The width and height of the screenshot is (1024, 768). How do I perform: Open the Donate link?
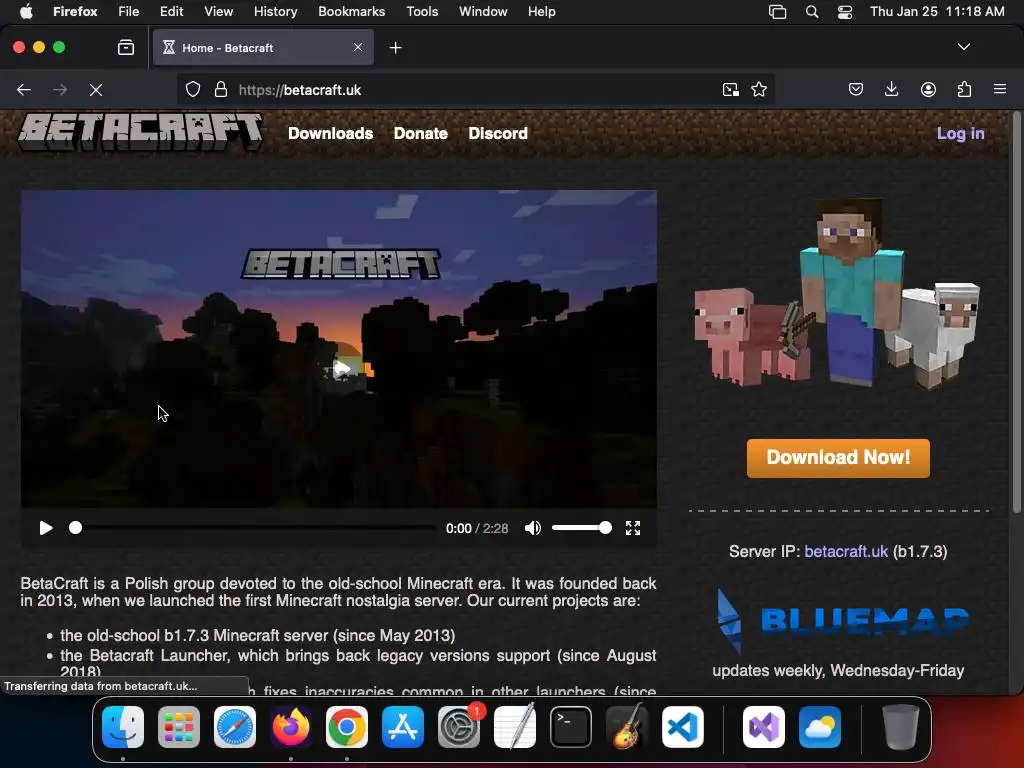click(x=421, y=133)
